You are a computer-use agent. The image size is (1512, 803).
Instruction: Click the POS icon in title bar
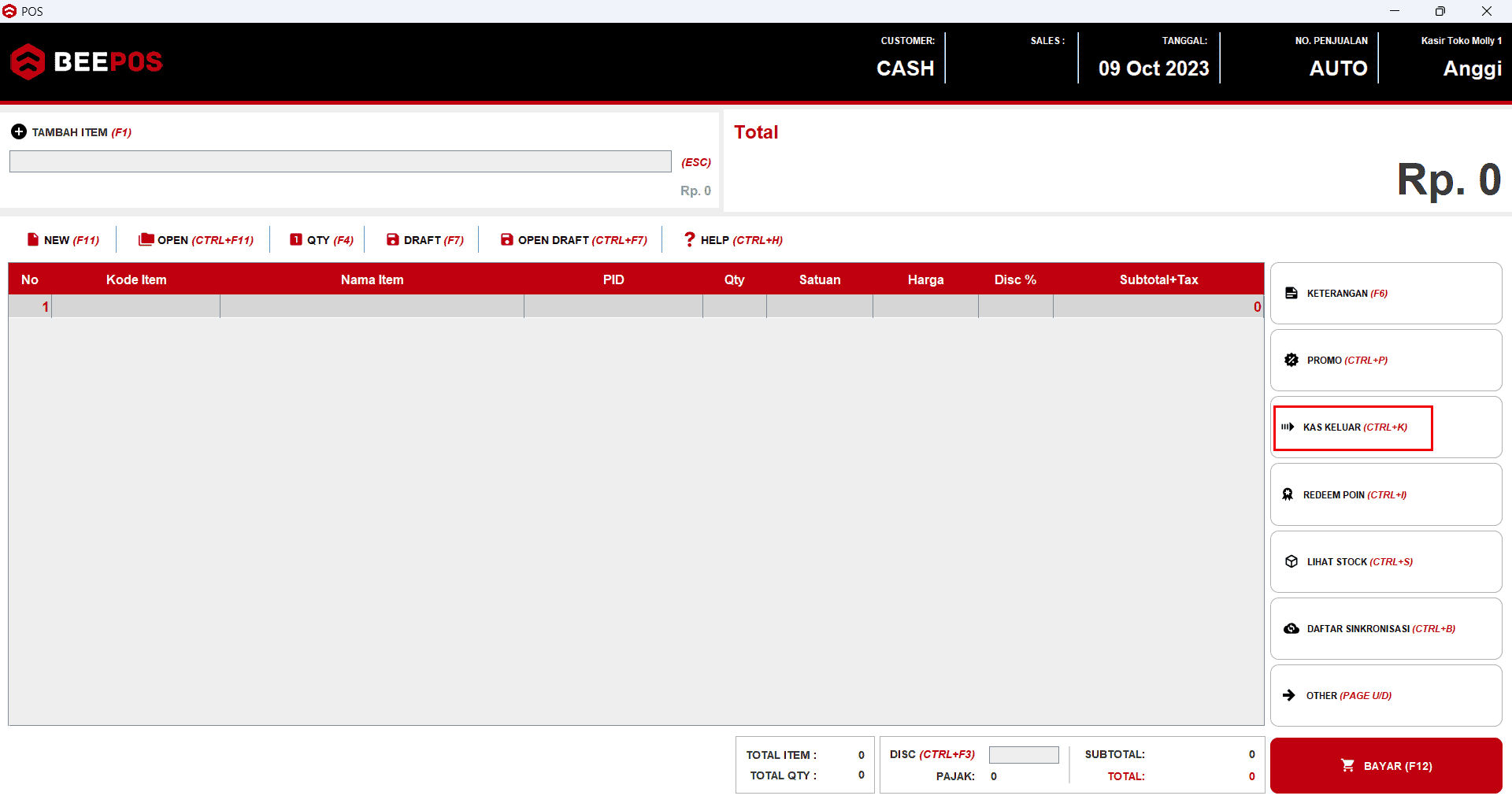pos(9,11)
